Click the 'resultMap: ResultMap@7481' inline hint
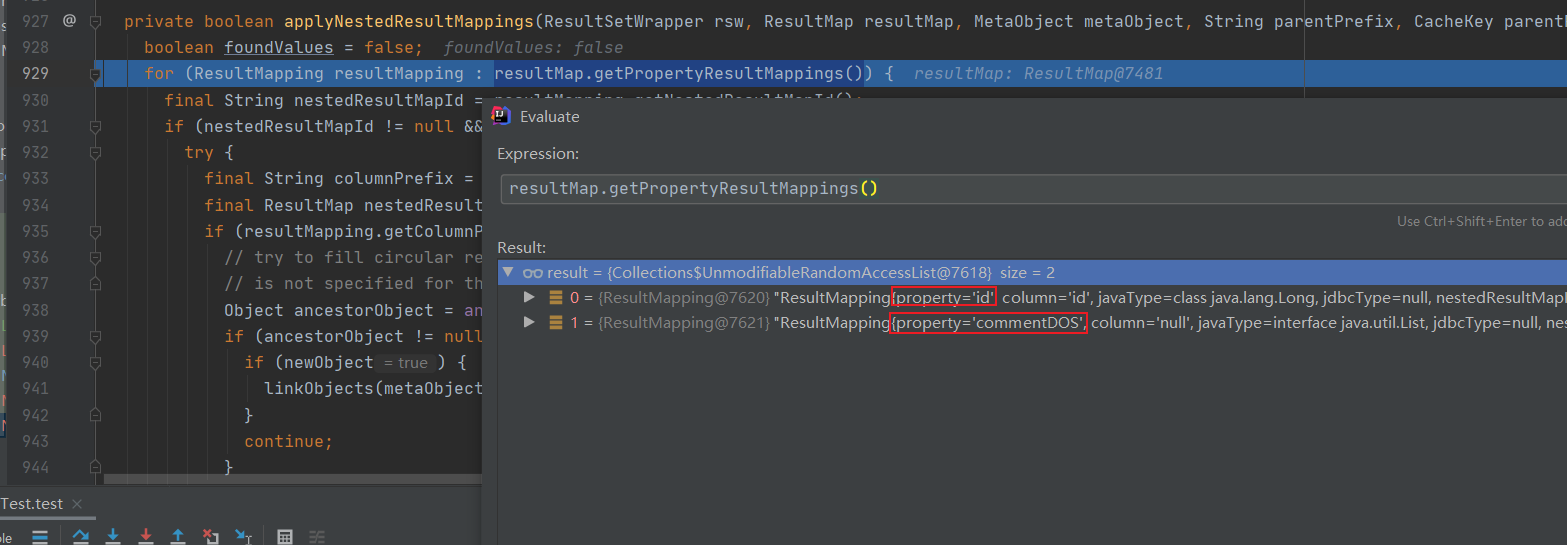The image size is (1567, 545). coord(1038,73)
